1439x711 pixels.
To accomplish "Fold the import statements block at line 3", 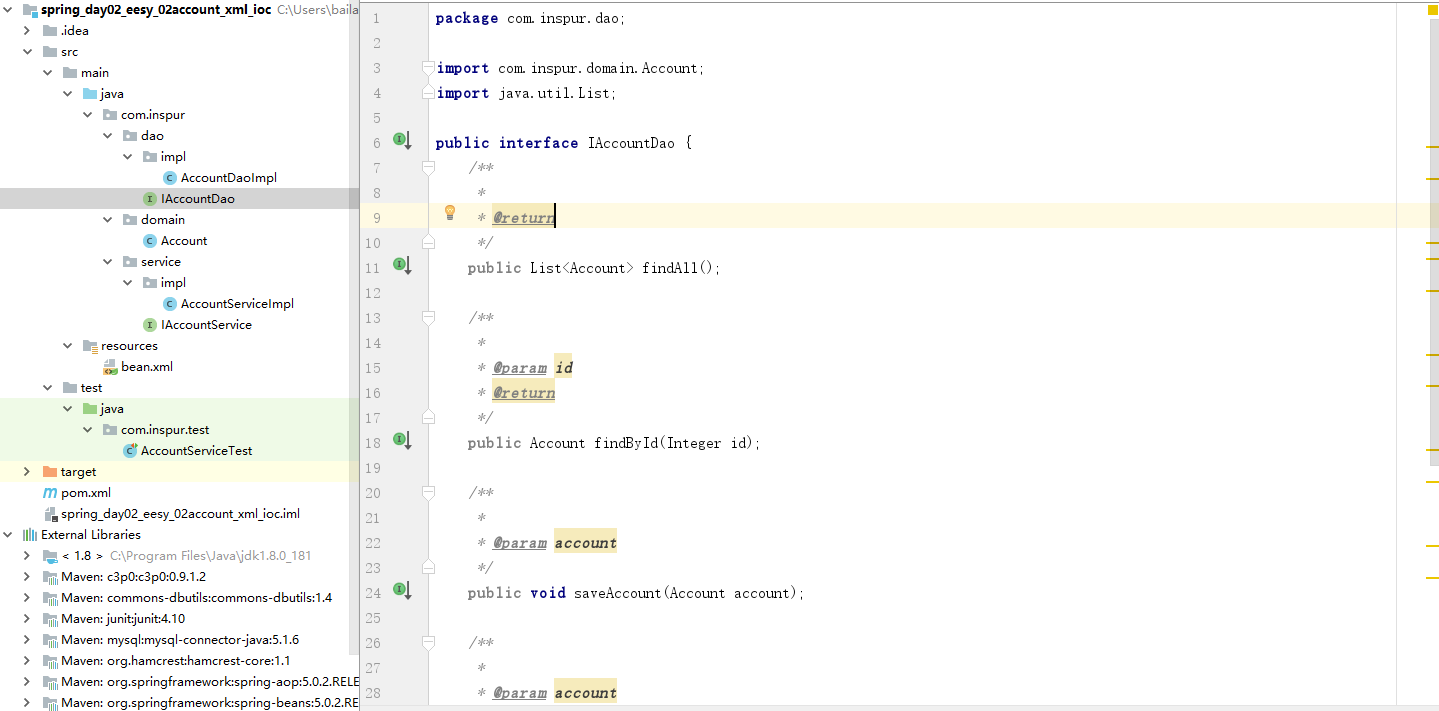I will [x=429, y=68].
